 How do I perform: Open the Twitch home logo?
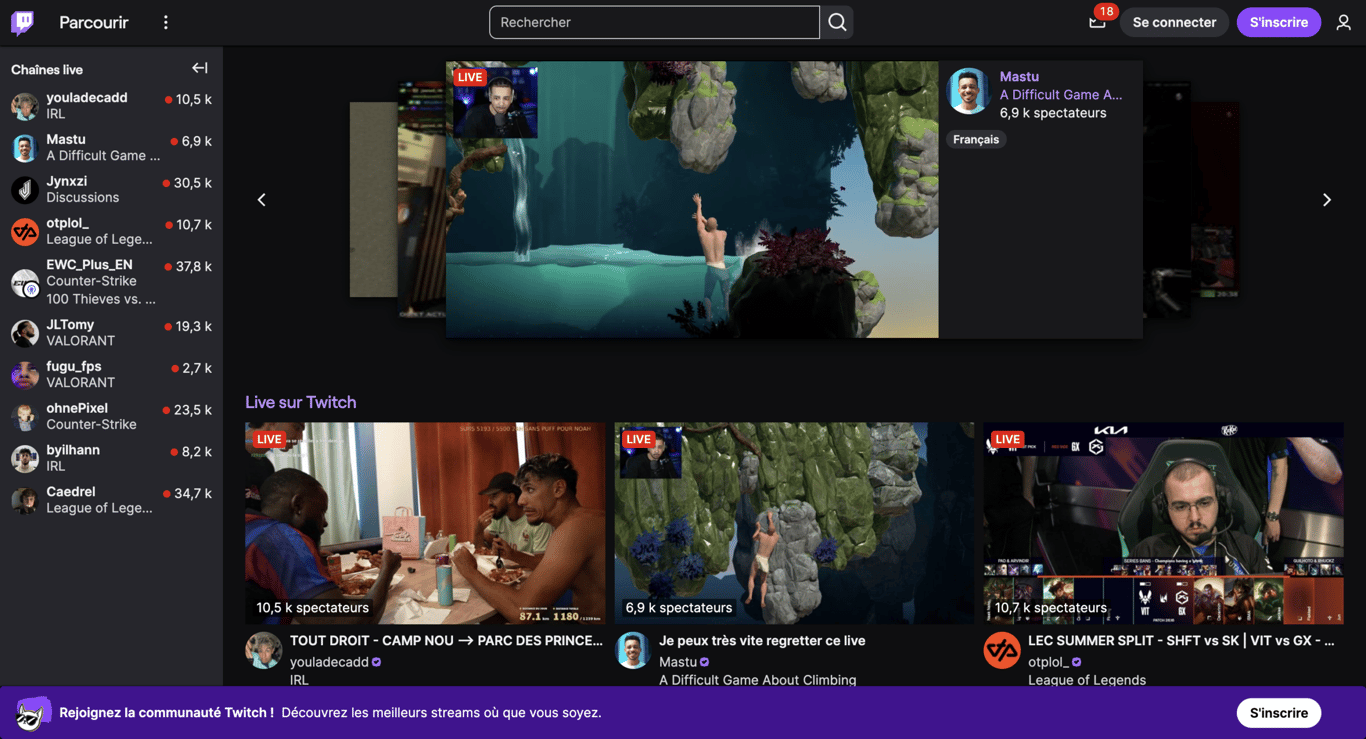coord(22,22)
